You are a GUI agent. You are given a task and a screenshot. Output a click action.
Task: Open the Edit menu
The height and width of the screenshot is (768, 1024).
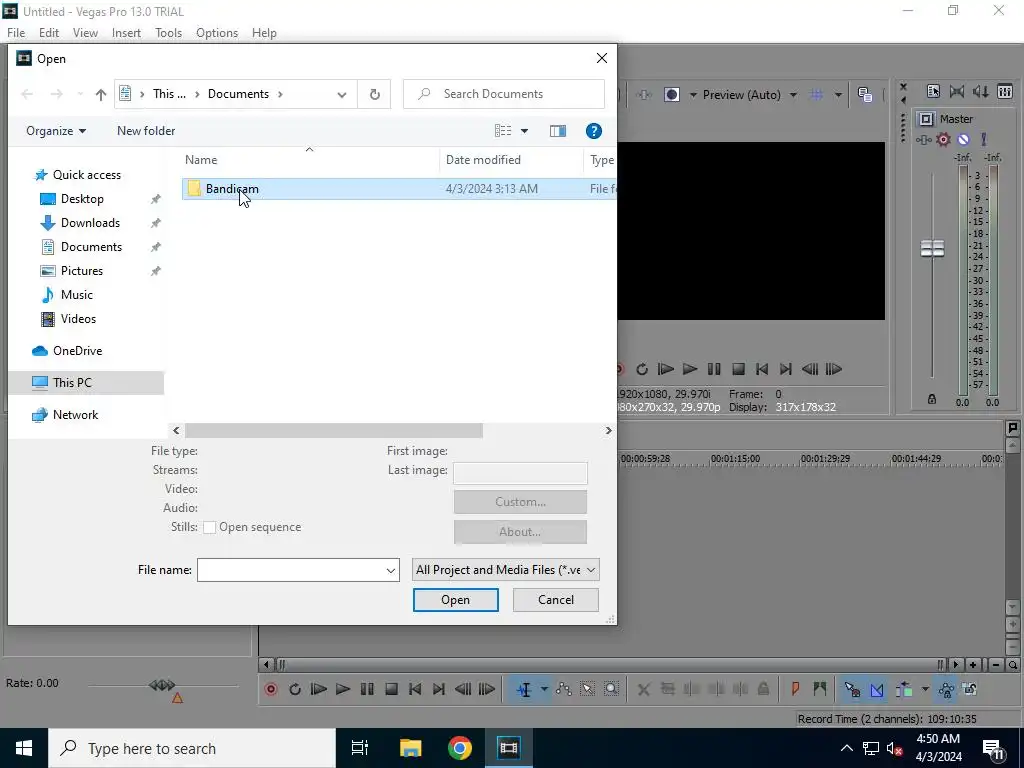click(49, 33)
